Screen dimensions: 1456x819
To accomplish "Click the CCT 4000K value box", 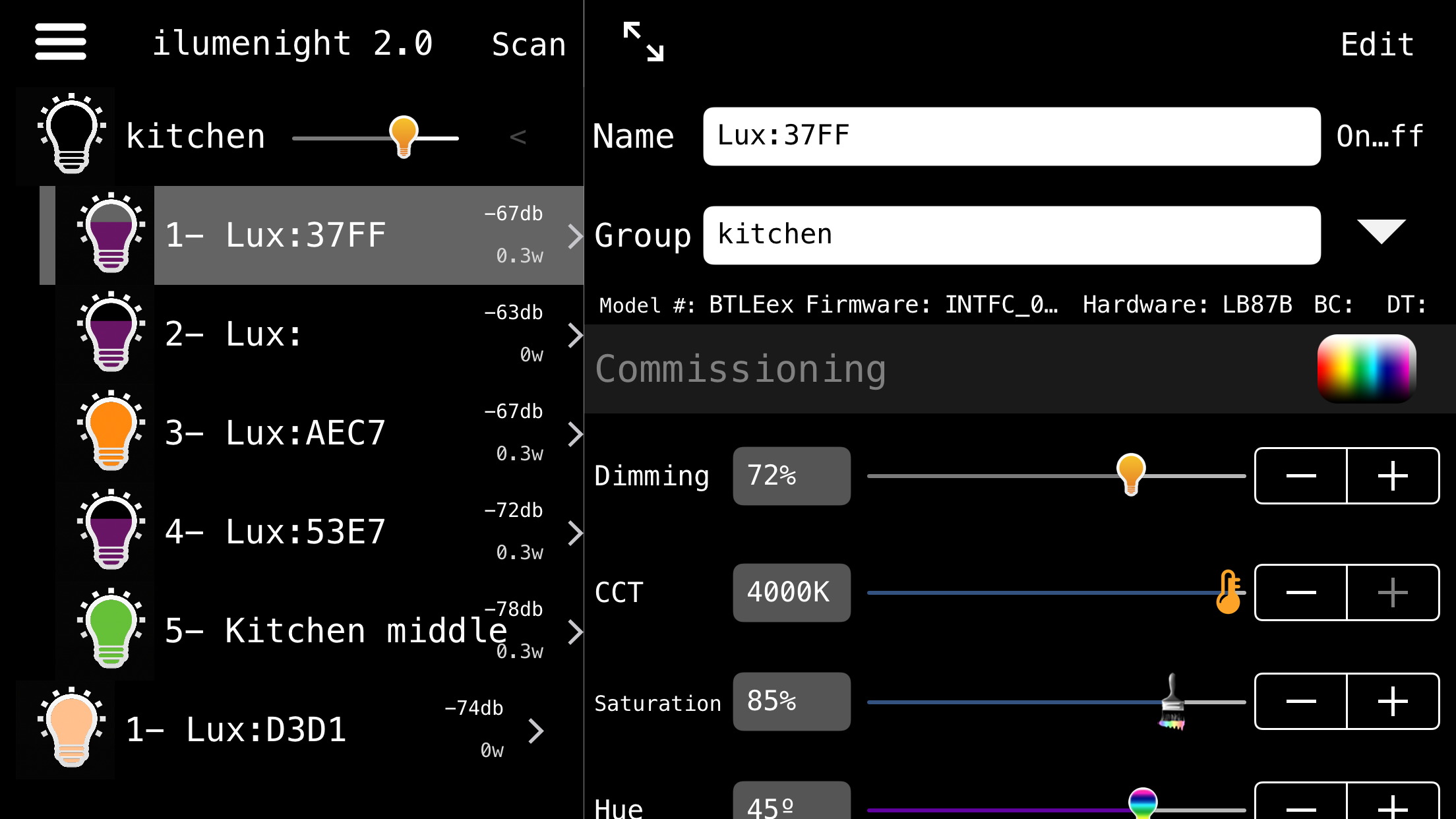I will (791, 592).
